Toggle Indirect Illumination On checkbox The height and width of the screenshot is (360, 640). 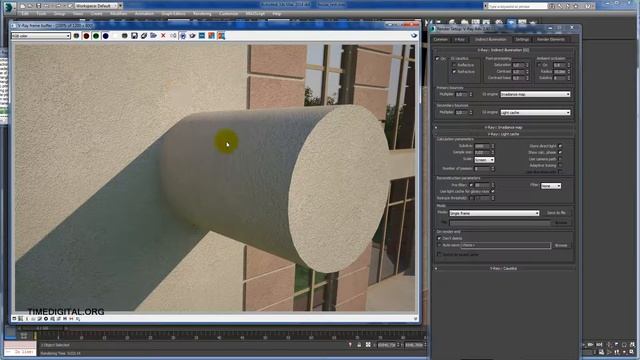(437, 59)
